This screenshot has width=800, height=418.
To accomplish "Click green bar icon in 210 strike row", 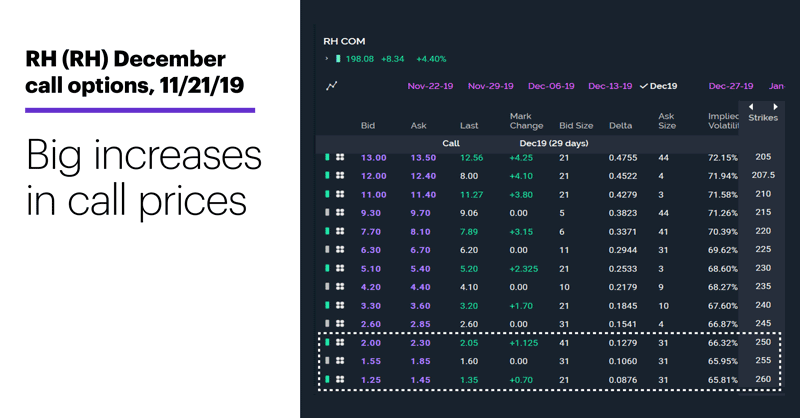I will click(327, 194).
